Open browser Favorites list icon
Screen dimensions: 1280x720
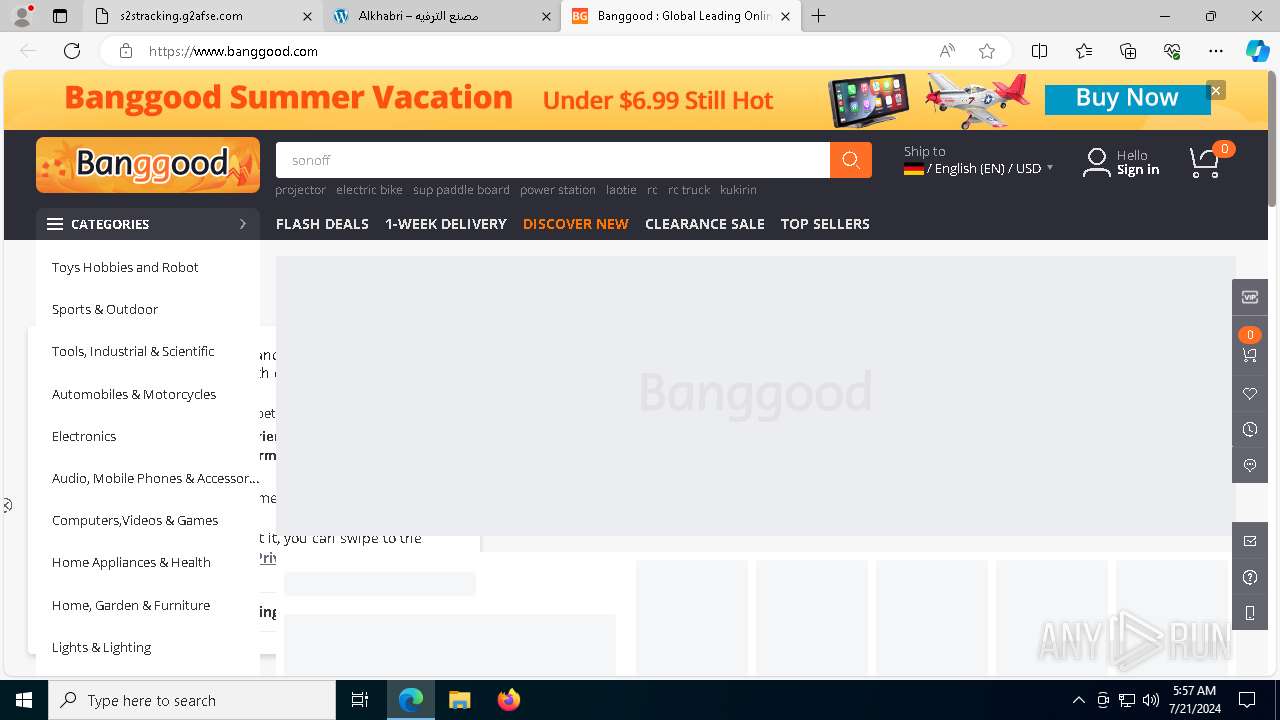coord(1084,51)
